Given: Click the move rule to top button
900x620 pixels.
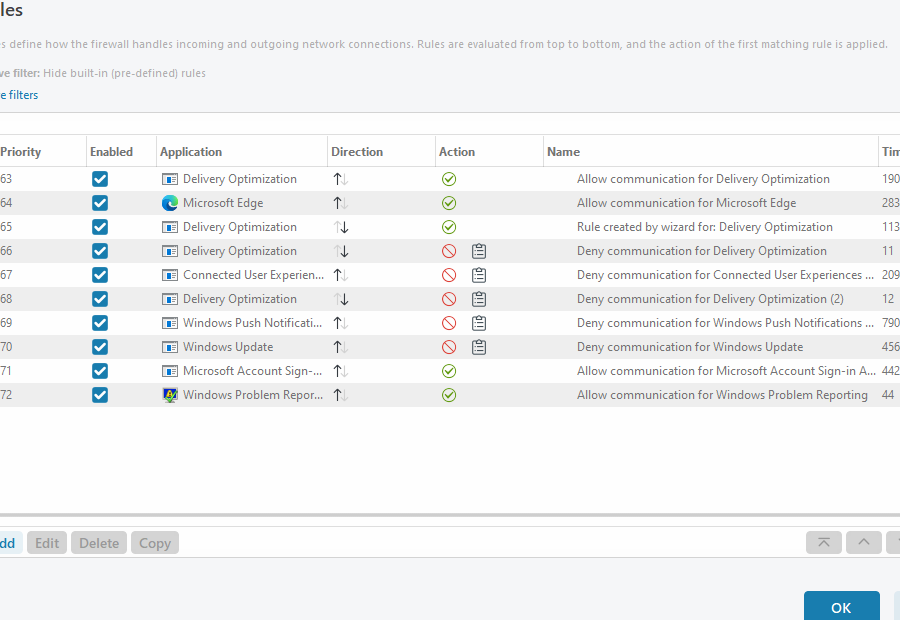Looking at the screenshot, I should [824, 542].
